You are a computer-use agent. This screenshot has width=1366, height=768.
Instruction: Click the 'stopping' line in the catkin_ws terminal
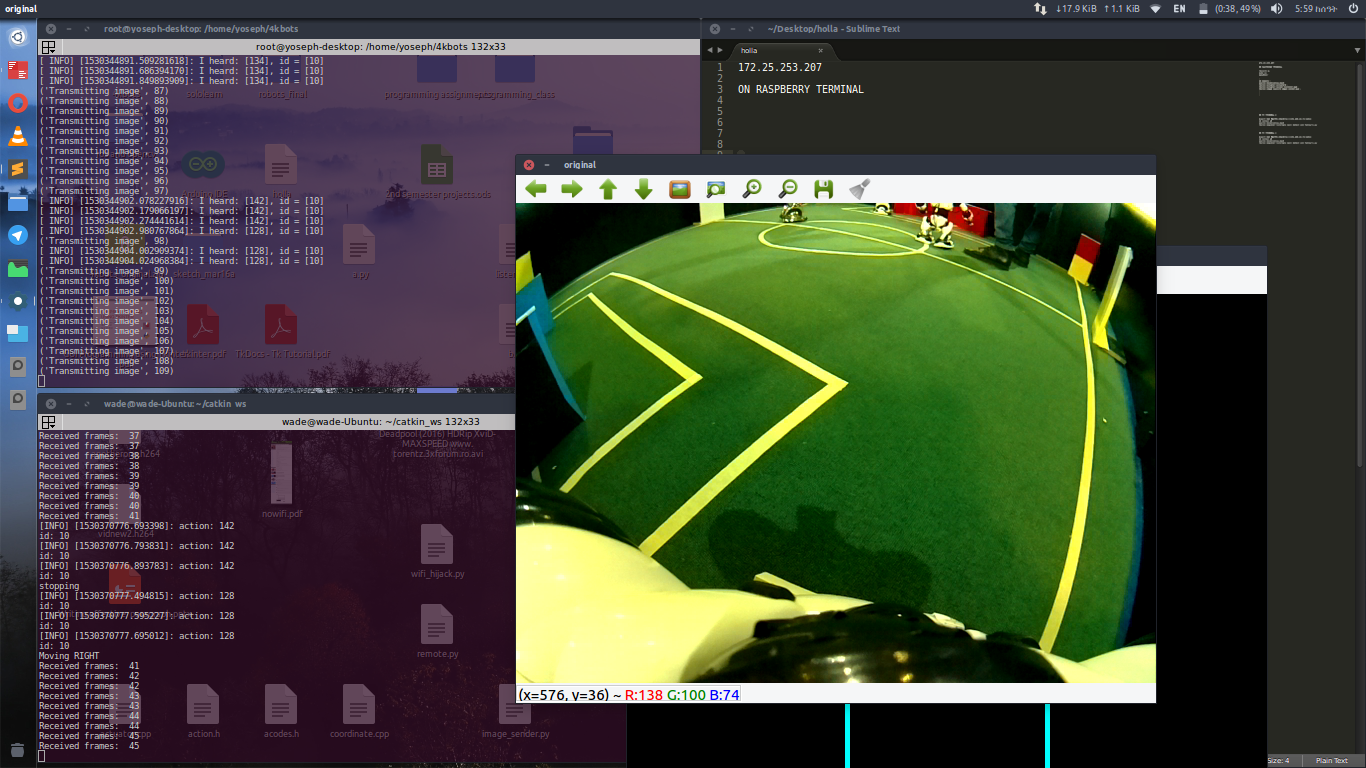(59, 586)
